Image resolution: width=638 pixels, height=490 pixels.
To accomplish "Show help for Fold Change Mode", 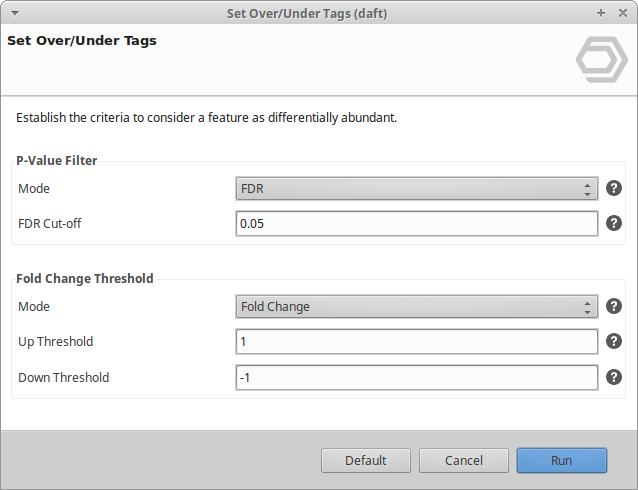I will [x=614, y=306].
